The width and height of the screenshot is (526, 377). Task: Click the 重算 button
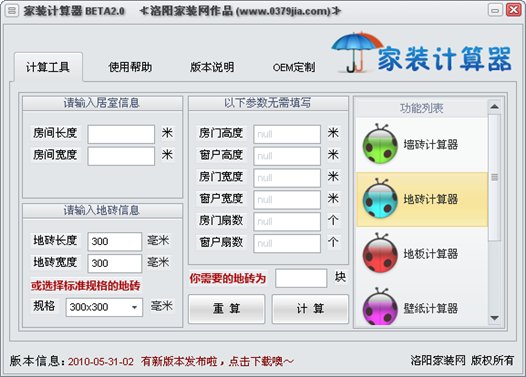tap(226, 309)
